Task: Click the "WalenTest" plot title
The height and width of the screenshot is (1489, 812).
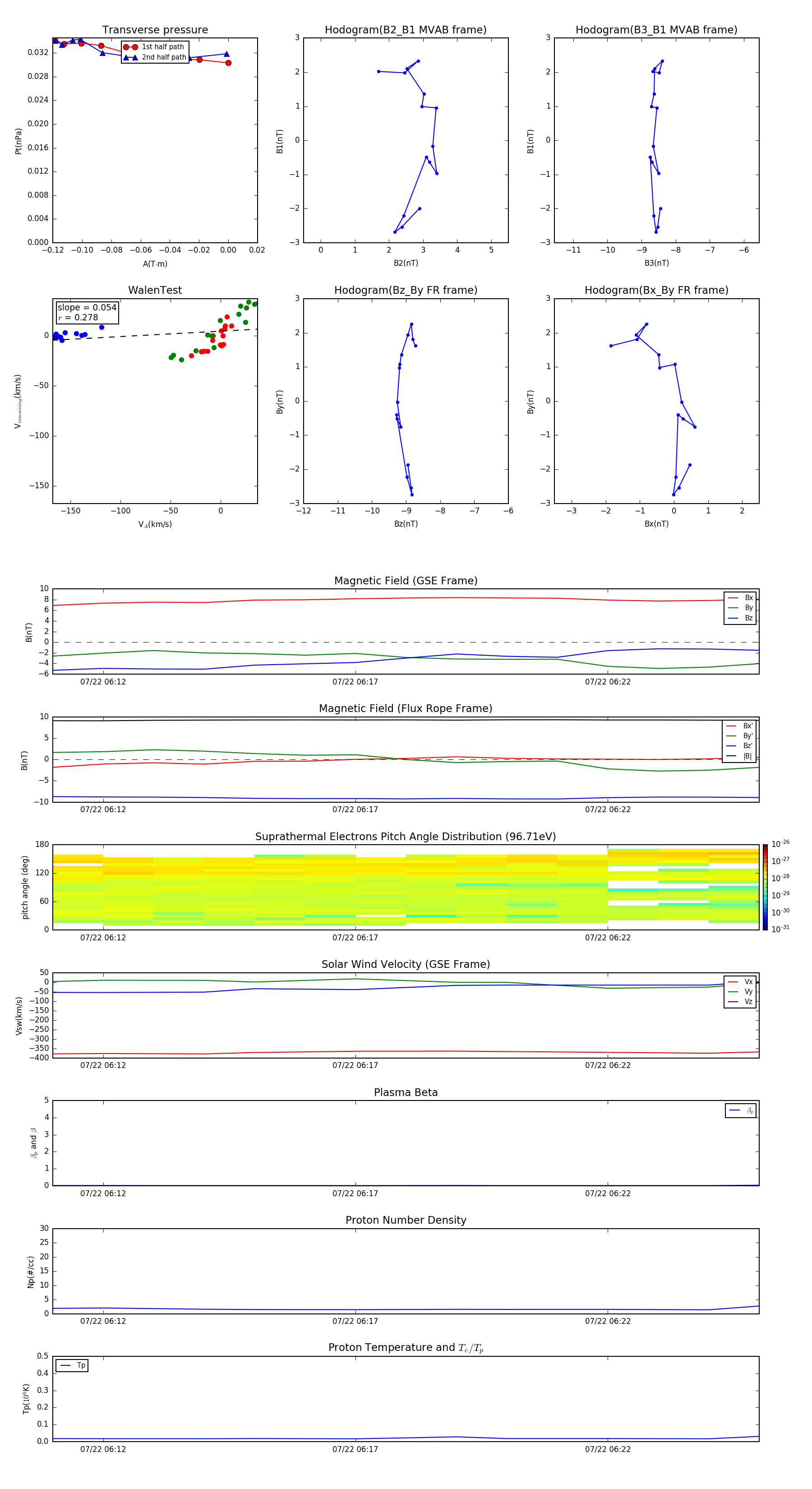Action: pos(155,290)
